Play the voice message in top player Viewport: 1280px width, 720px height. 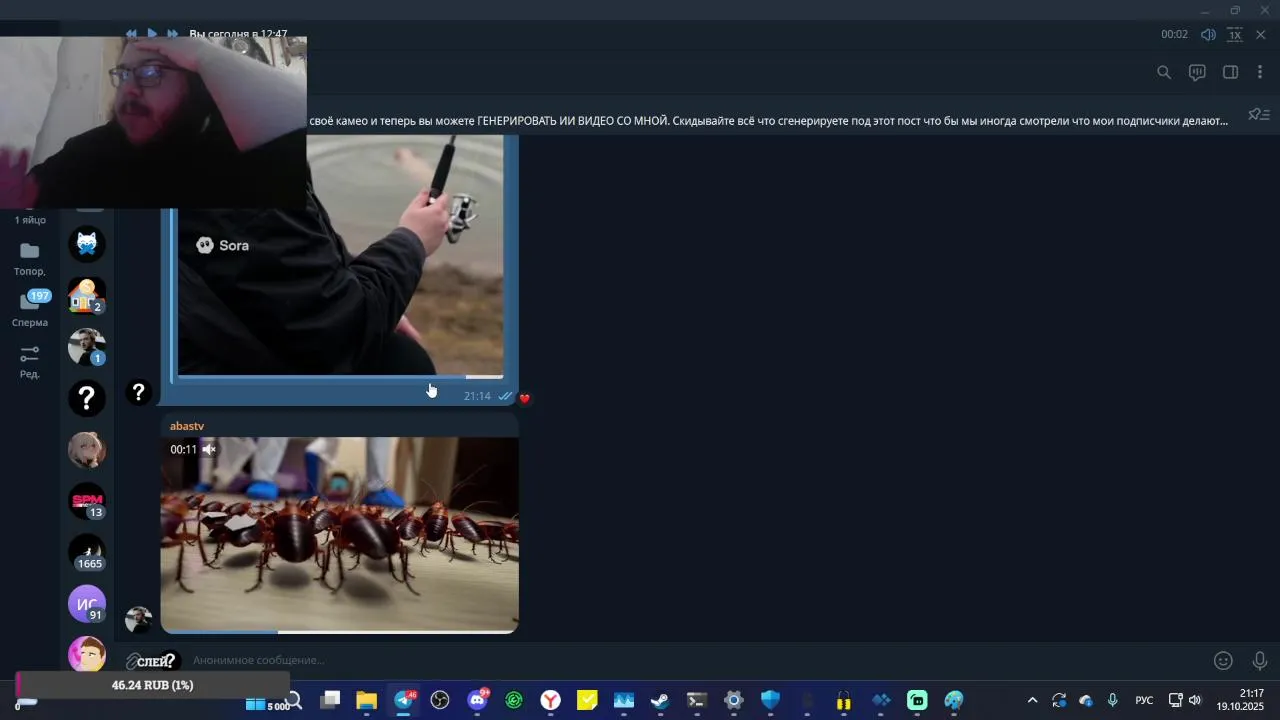(152, 34)
